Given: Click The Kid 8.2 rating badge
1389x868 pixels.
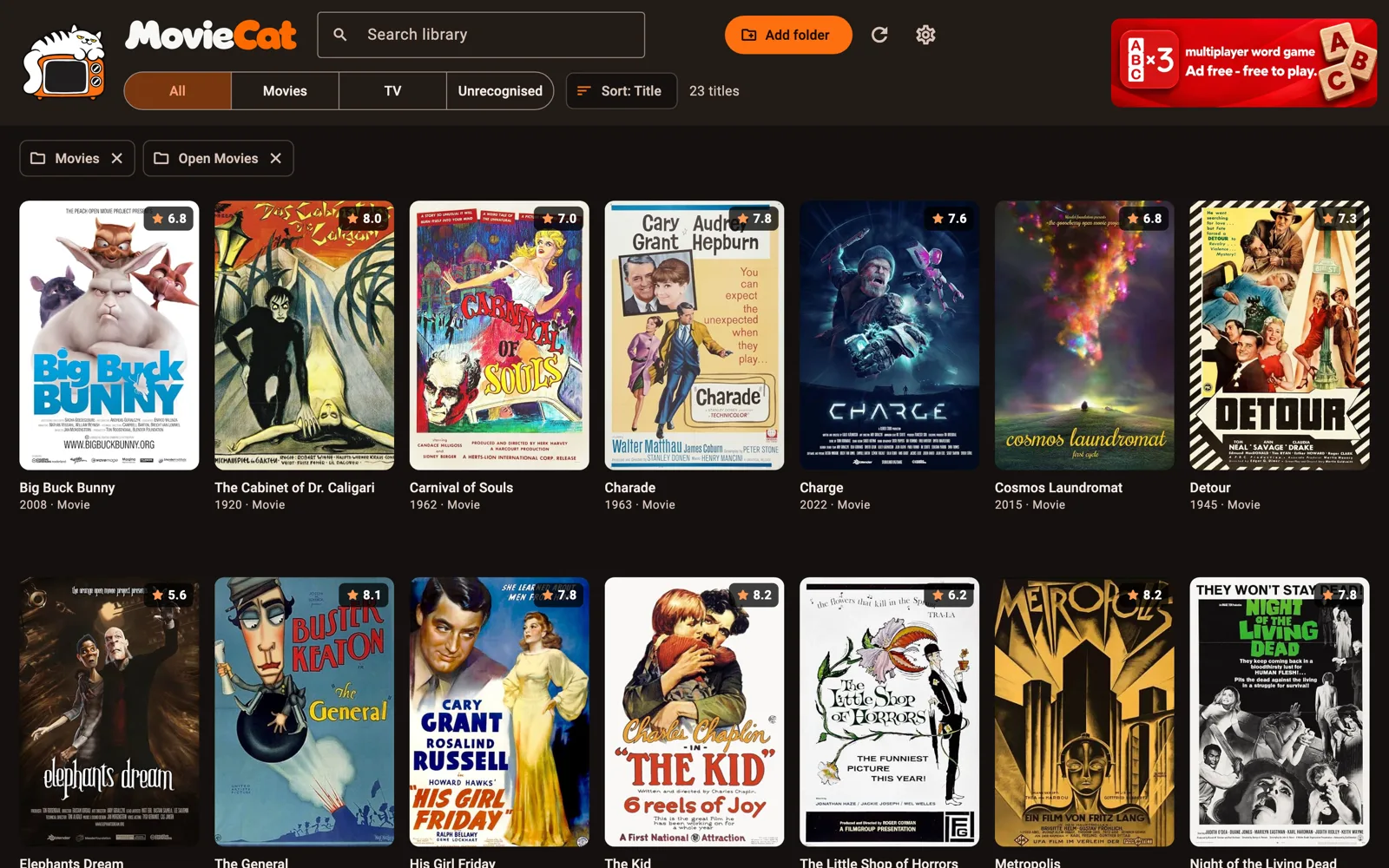Looking at the screenshot, I should pos(754,595).
